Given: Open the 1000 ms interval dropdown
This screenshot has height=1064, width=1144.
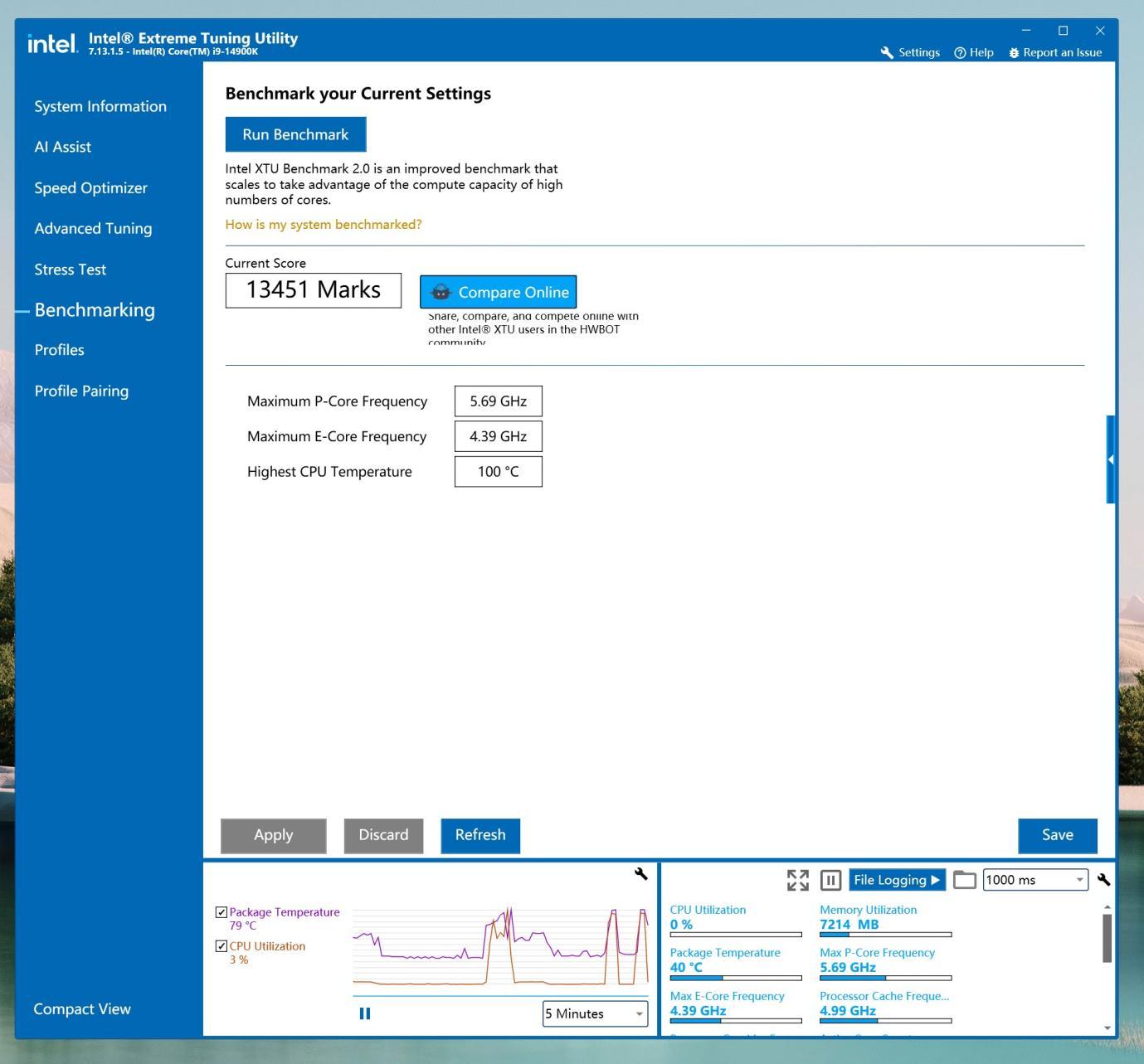Looking at the screenshot, I should click(1035, 880).
